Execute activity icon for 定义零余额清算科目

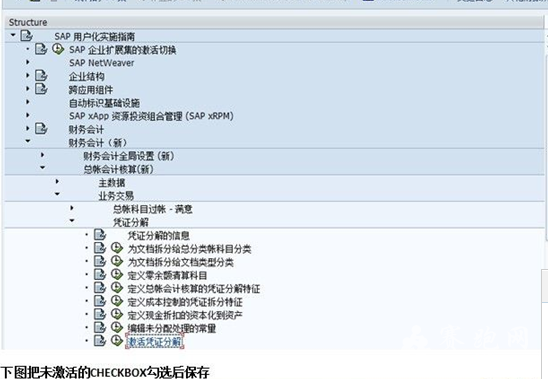click(117, 274)
